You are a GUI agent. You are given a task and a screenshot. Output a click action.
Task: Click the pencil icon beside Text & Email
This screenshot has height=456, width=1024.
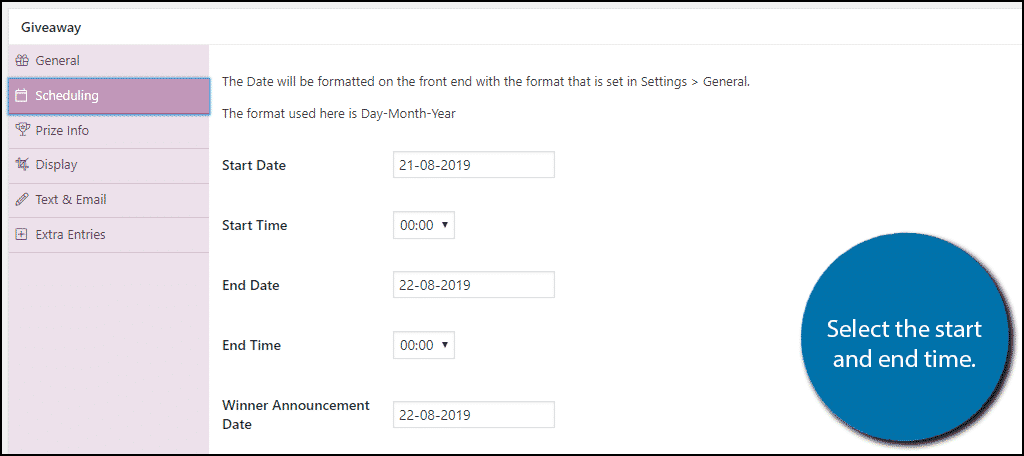(22, 200)
